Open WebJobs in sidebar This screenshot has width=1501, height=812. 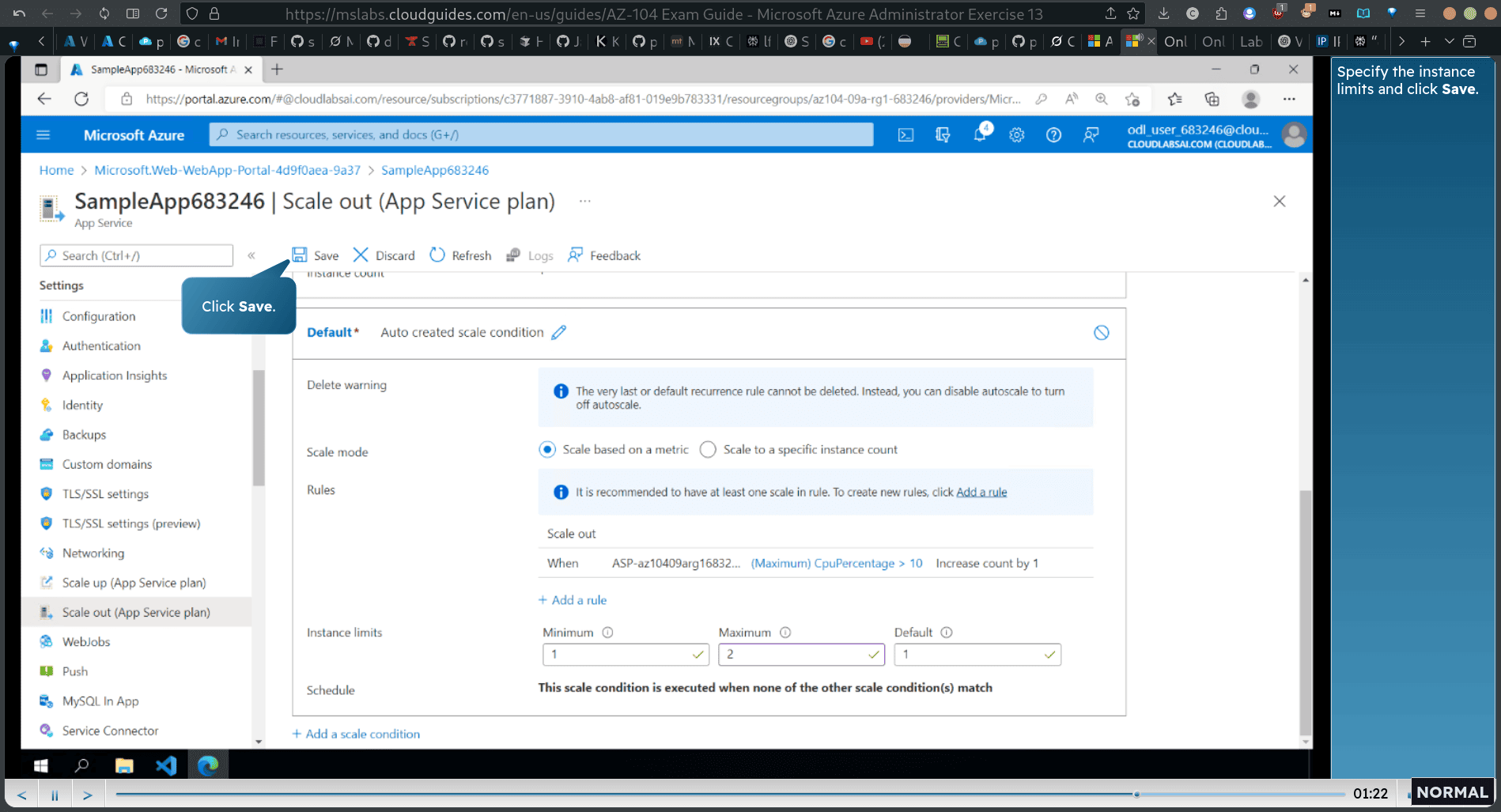[86, 642]
